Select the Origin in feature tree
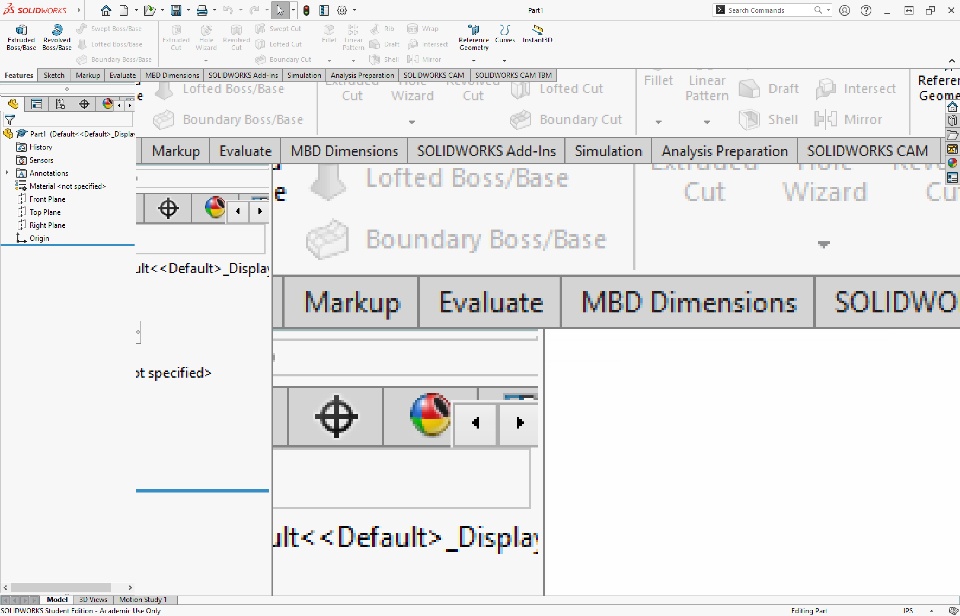Image resolution: width=960 pixels, height=616 pixels. tap(34, 238)
